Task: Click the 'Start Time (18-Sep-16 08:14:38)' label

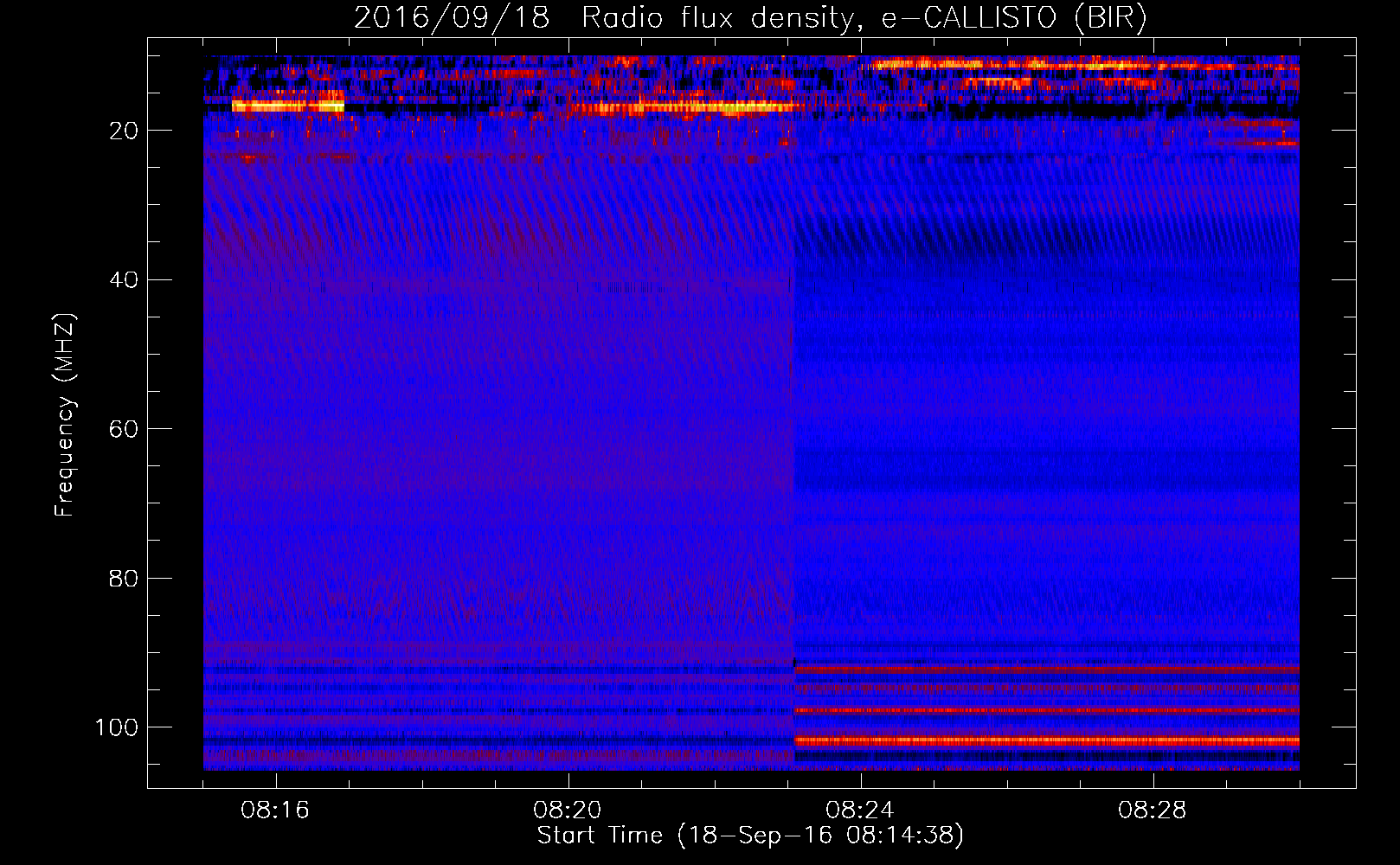Action: point(750,836)
